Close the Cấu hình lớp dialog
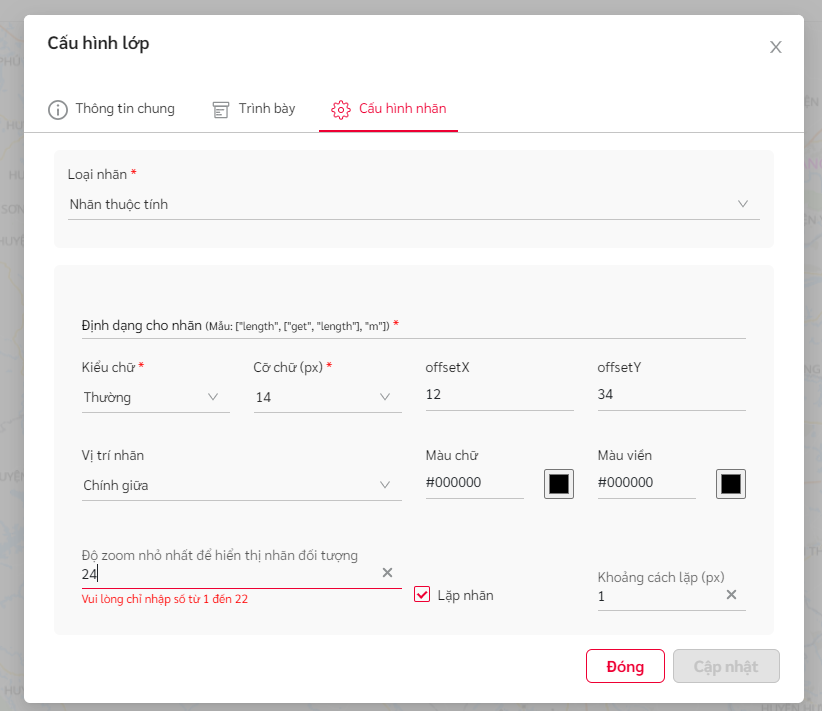Screen dimensions: 822x711 click(x=775, y=47)
